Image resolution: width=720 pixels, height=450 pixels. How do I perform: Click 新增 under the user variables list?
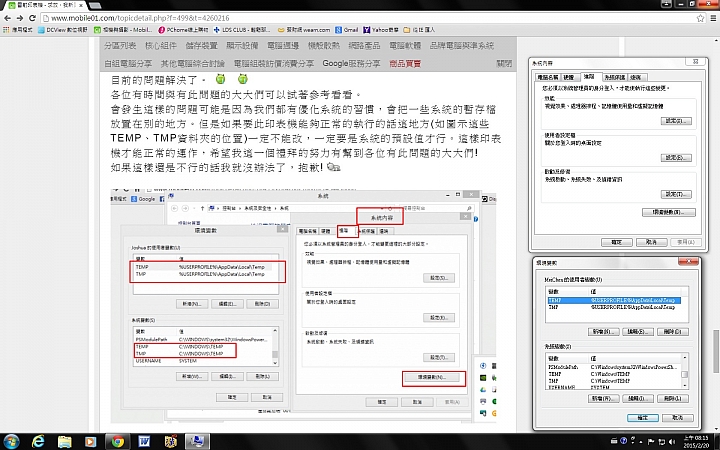click(x=603, y=332)
